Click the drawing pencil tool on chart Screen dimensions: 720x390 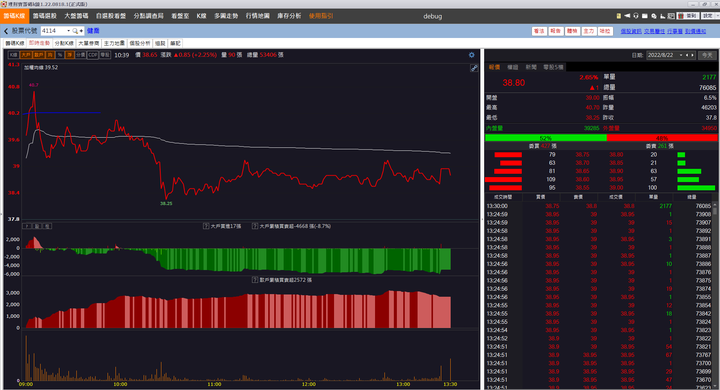pyautogui.click(x=474, y=68)
